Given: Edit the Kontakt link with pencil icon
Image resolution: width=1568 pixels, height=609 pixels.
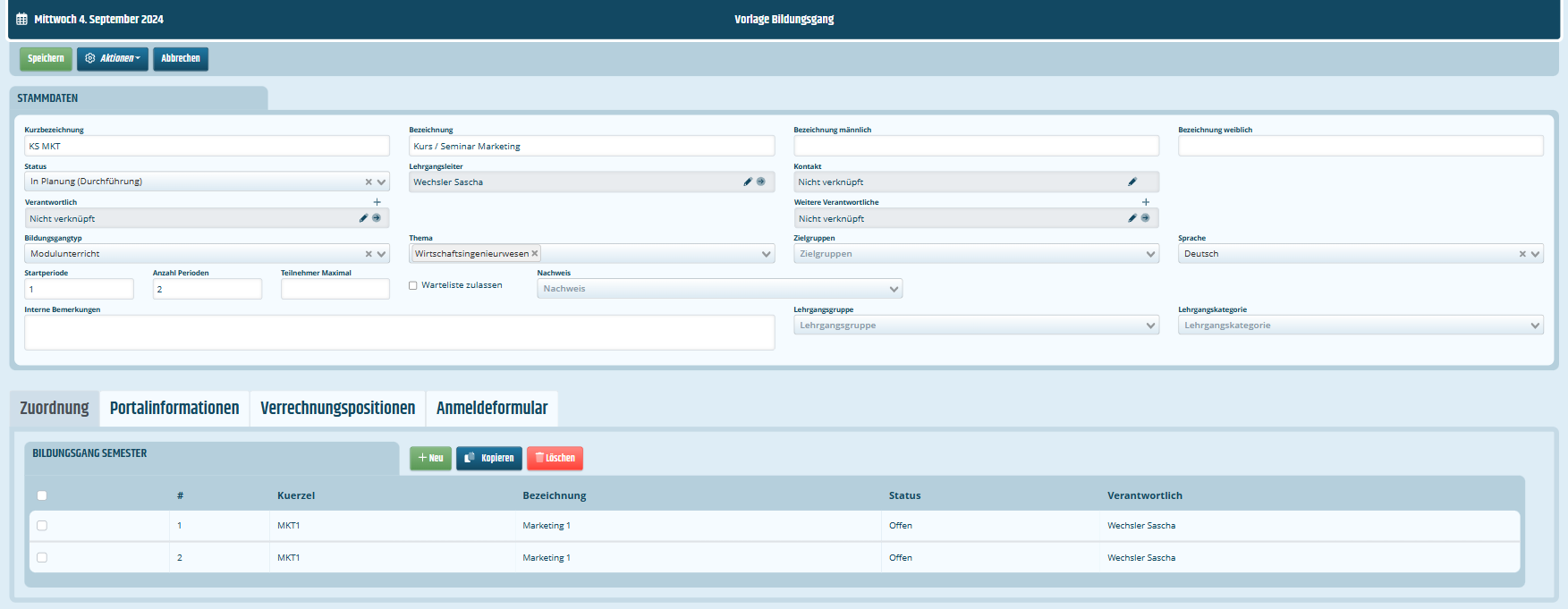Looking at the screenshot, I should pos(1132,182).
